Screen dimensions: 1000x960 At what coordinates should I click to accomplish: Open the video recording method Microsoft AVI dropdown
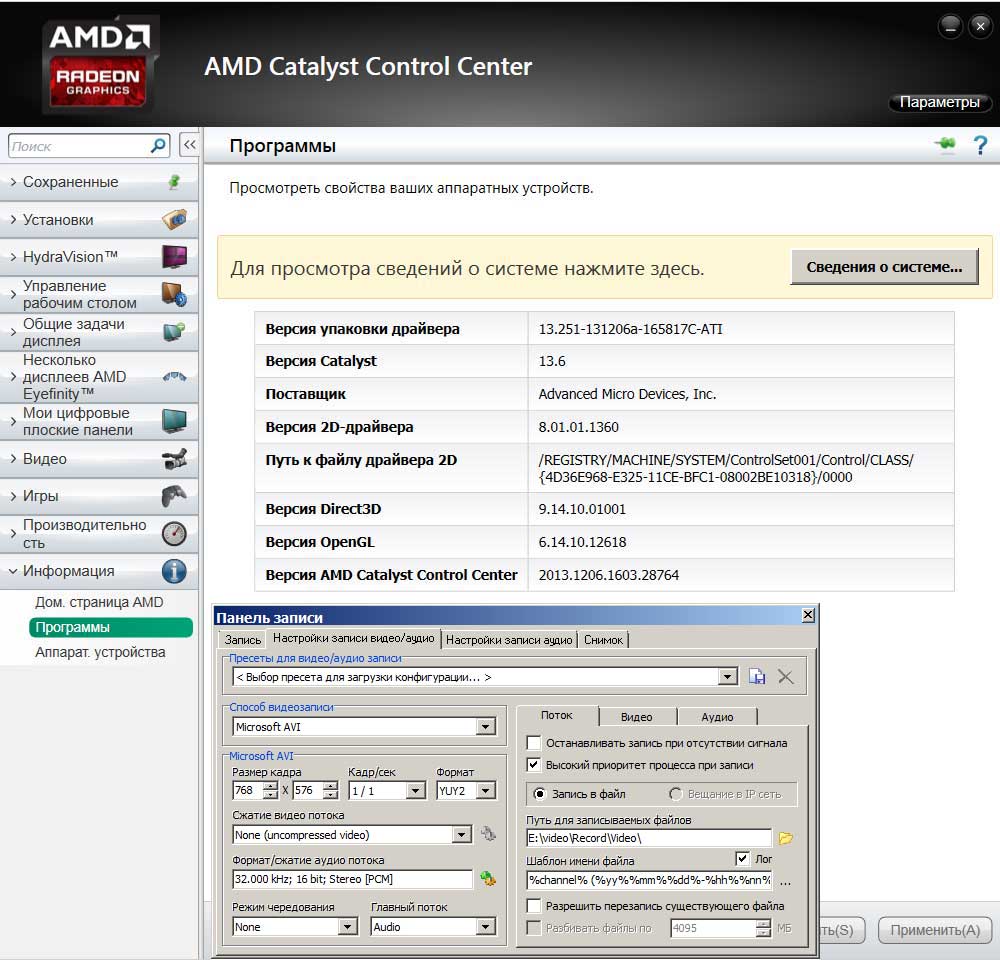click(x=486, y=727)
